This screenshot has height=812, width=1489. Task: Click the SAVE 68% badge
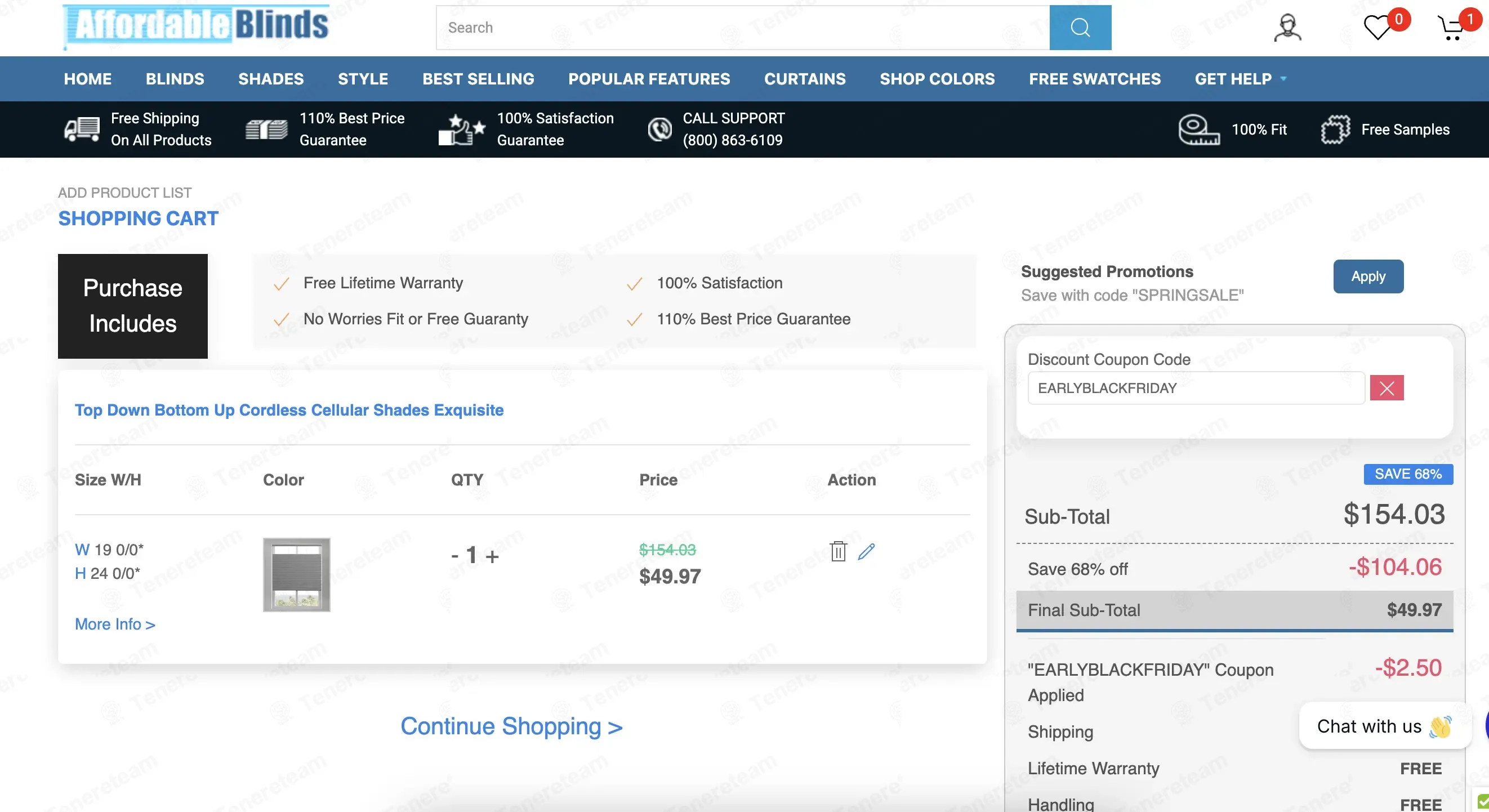pyautogui.click(x=1408, y=474)
